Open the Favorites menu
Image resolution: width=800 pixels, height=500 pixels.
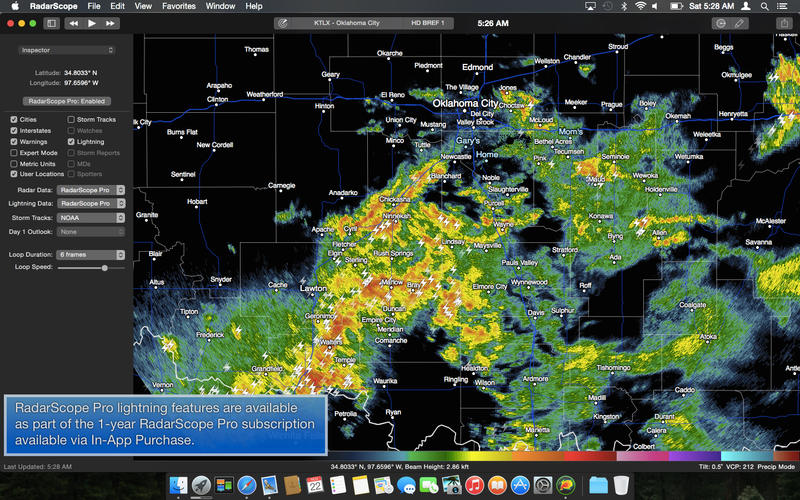tap(179, 6)
